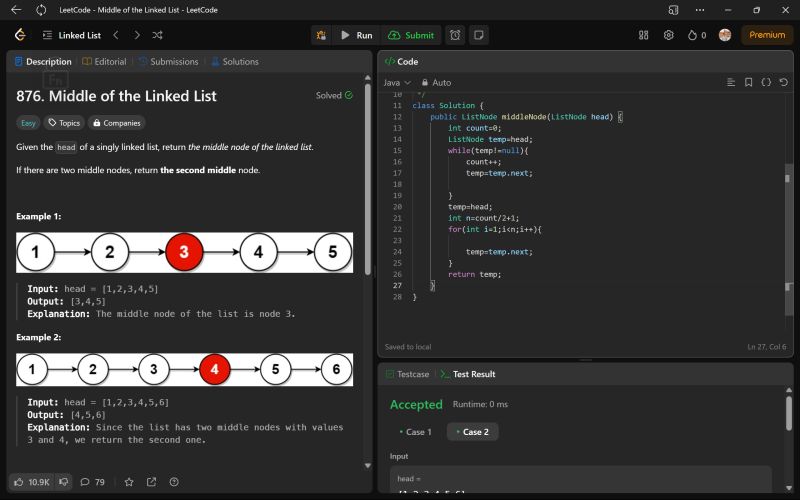The image size is (800, 500).
Task: Star this problem as favorite
Action: coord(128,482)
